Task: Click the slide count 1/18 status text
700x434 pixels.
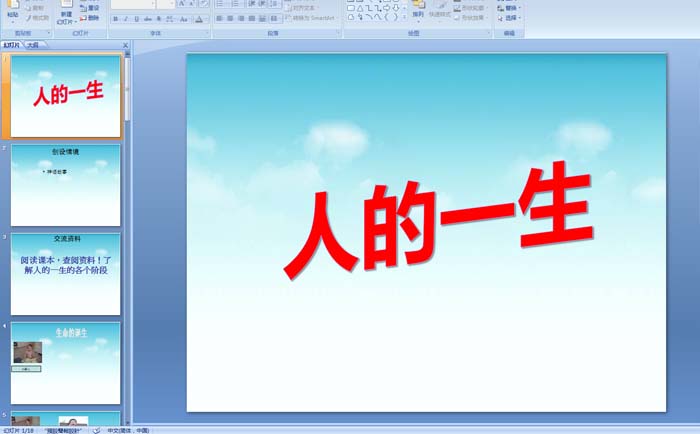Action: click(18, 430)
